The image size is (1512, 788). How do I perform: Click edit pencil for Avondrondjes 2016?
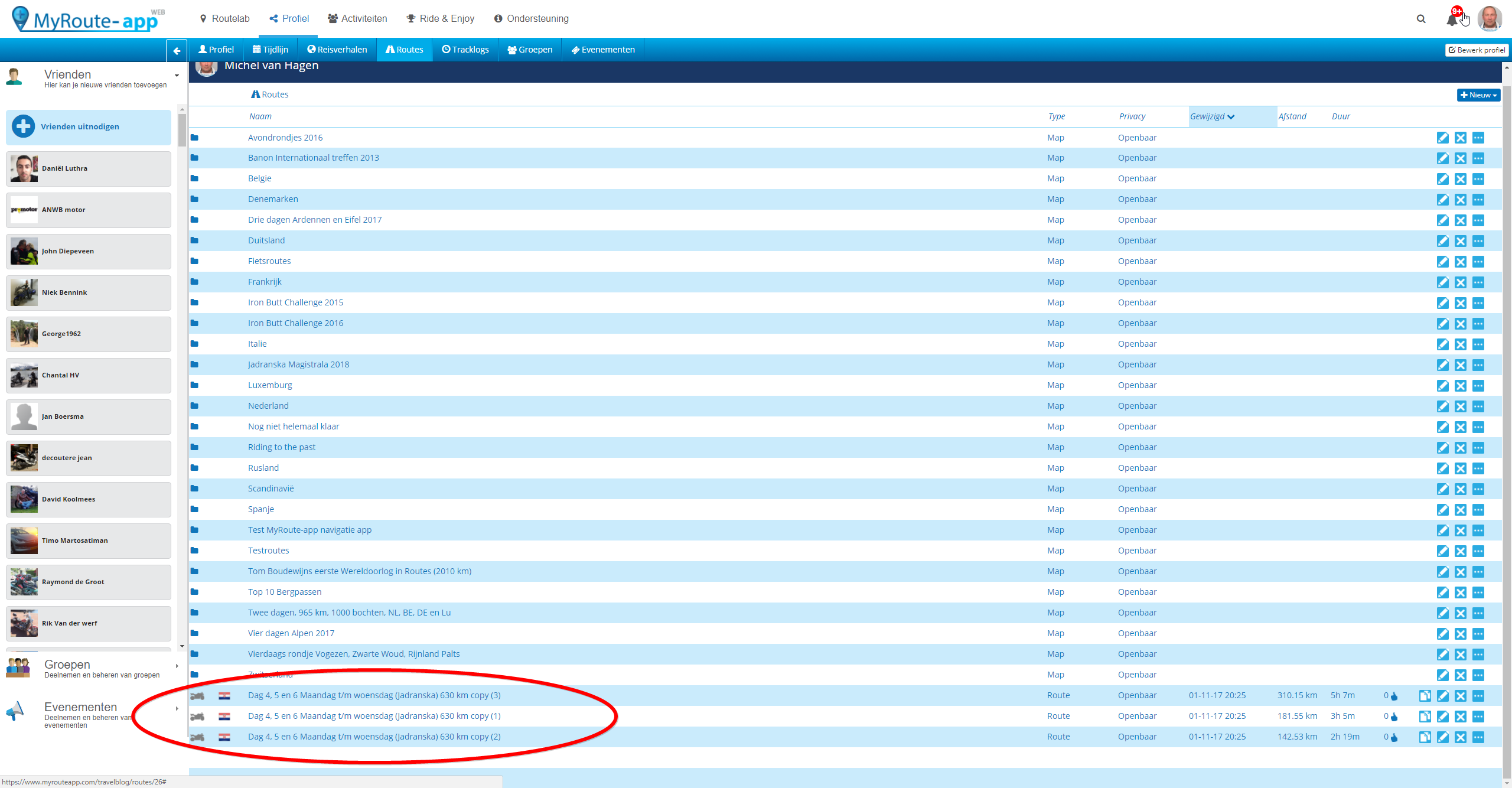point(1442,138)
